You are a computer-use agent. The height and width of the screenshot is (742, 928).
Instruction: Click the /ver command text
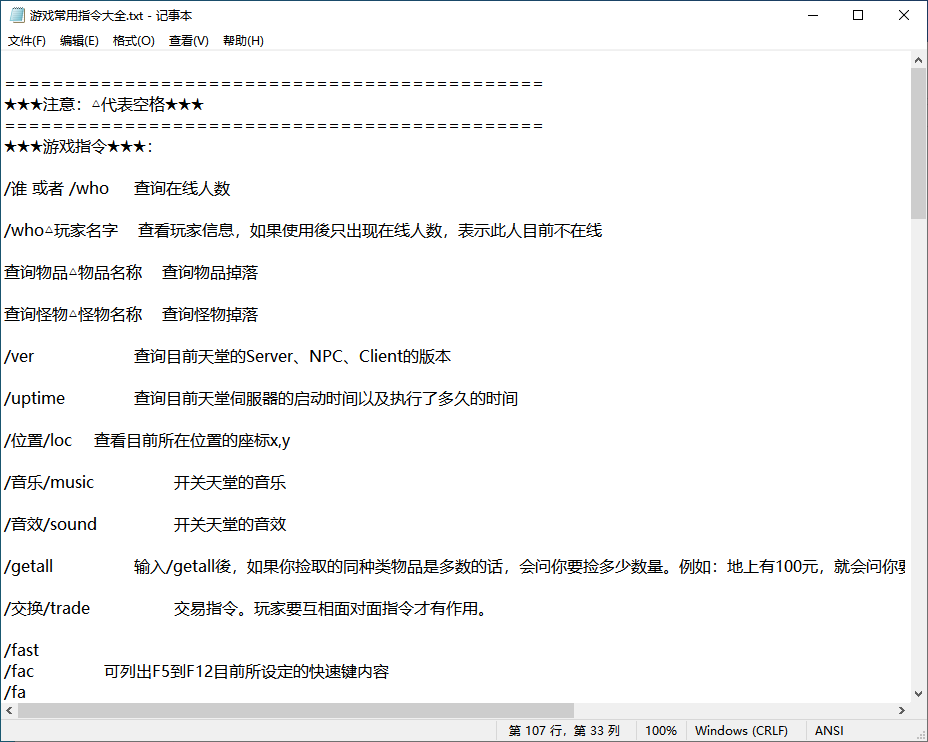click(19, 357)
